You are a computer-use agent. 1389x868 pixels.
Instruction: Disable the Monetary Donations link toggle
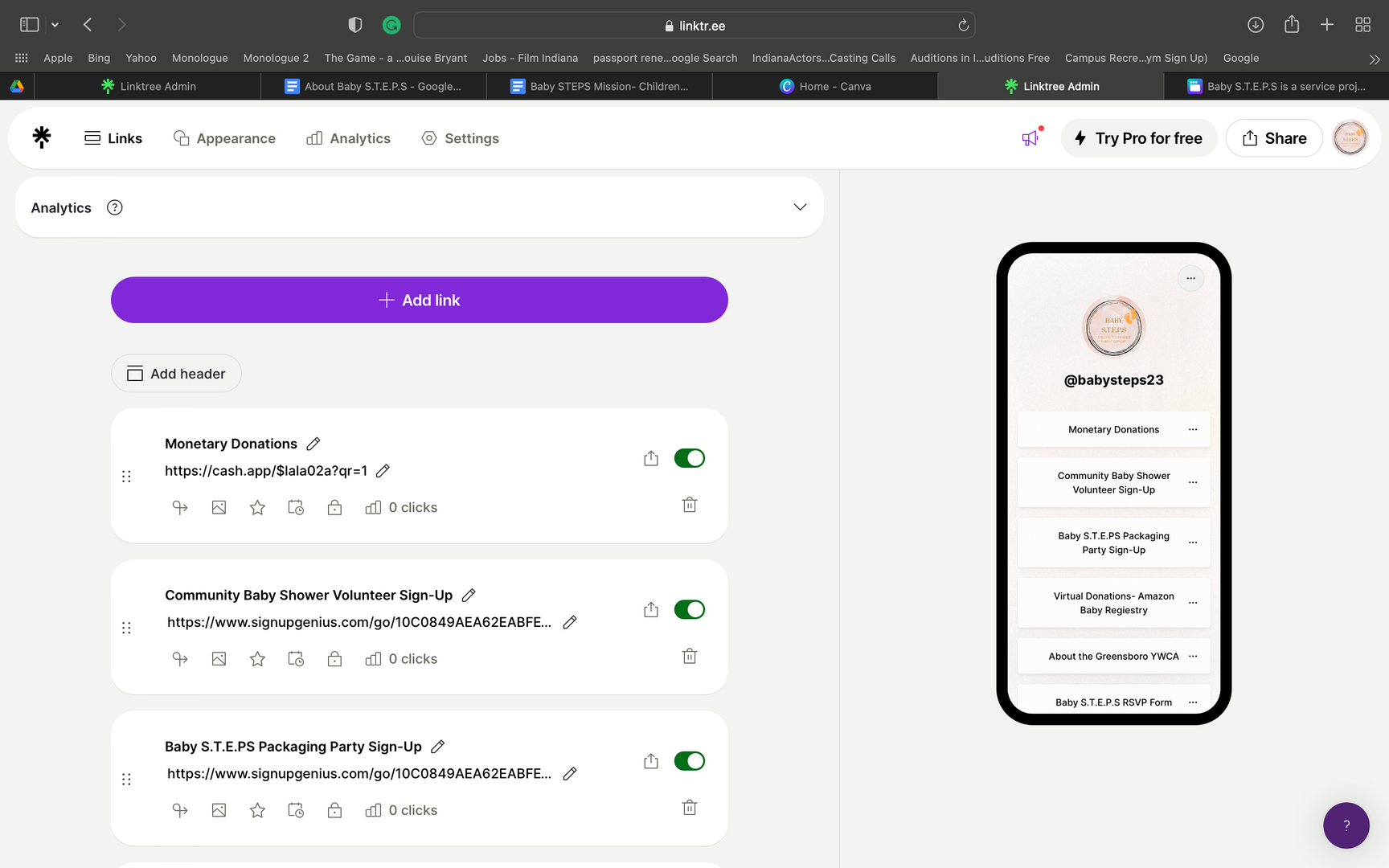tap(689, 458)
